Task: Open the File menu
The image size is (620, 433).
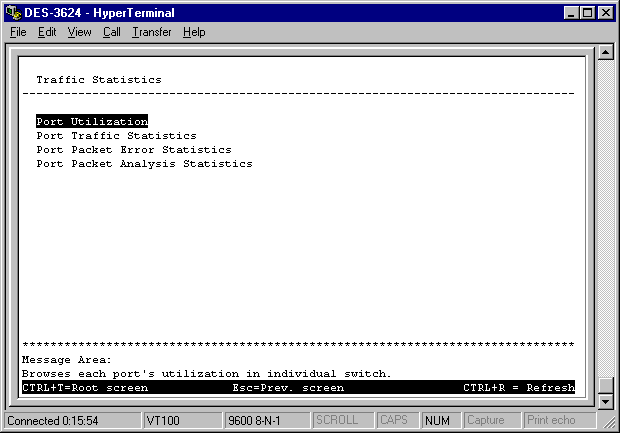Action: (18, 32)
